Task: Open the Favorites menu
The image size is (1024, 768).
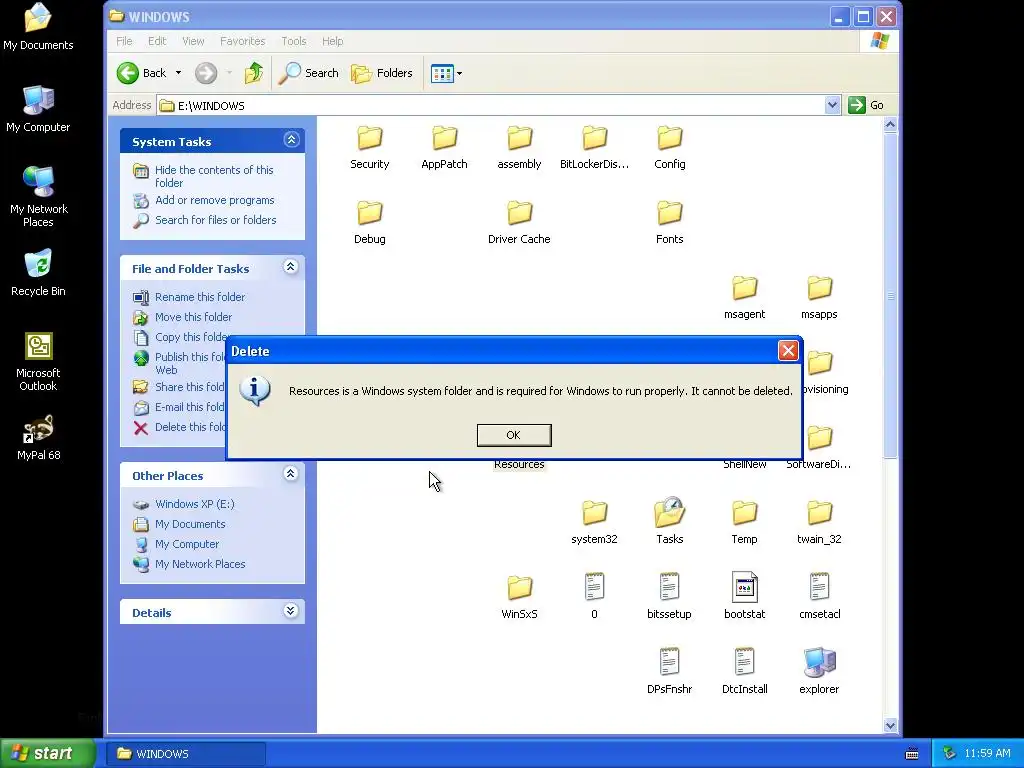Action: tap(242, 41)
